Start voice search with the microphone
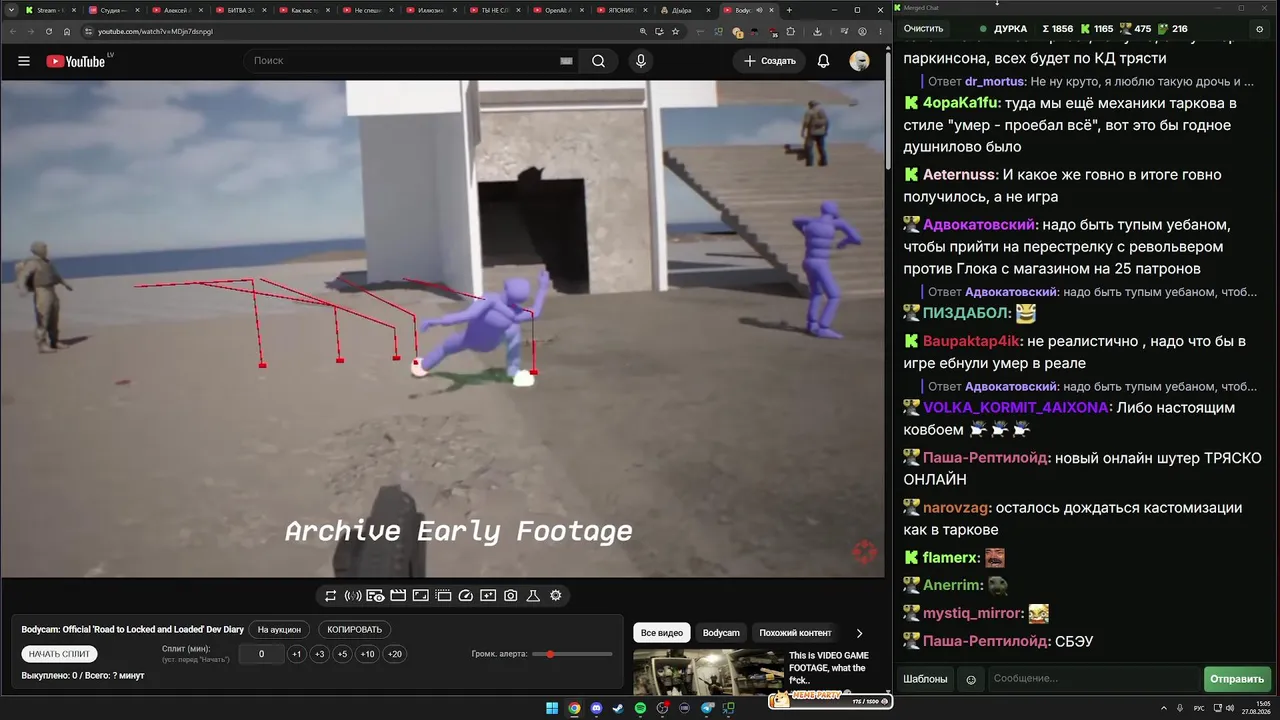This screenshot has width=1280, height=720. 641,61
